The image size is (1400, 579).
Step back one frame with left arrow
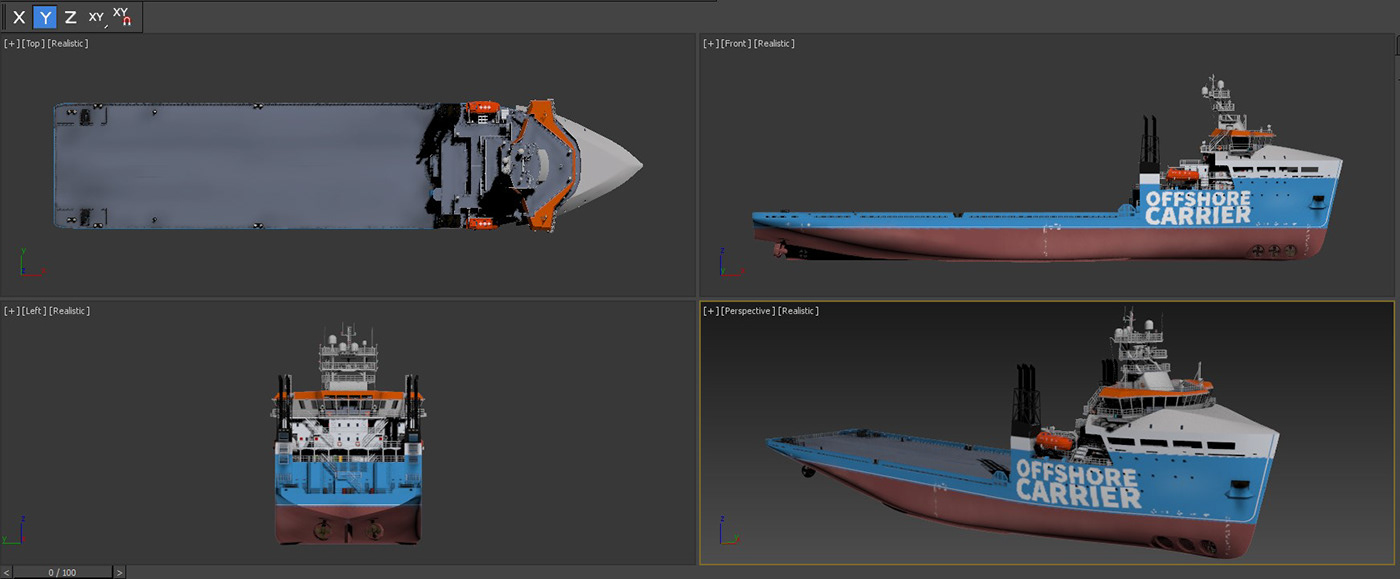tap(7, 572)
